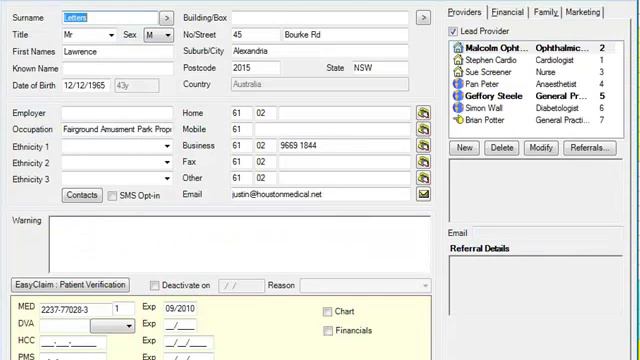The height and width of the screenshot is (360, 640).
Task: Click the globe icon beside Simon Wall
Action: pyautogui.click(x=458, y=108)
